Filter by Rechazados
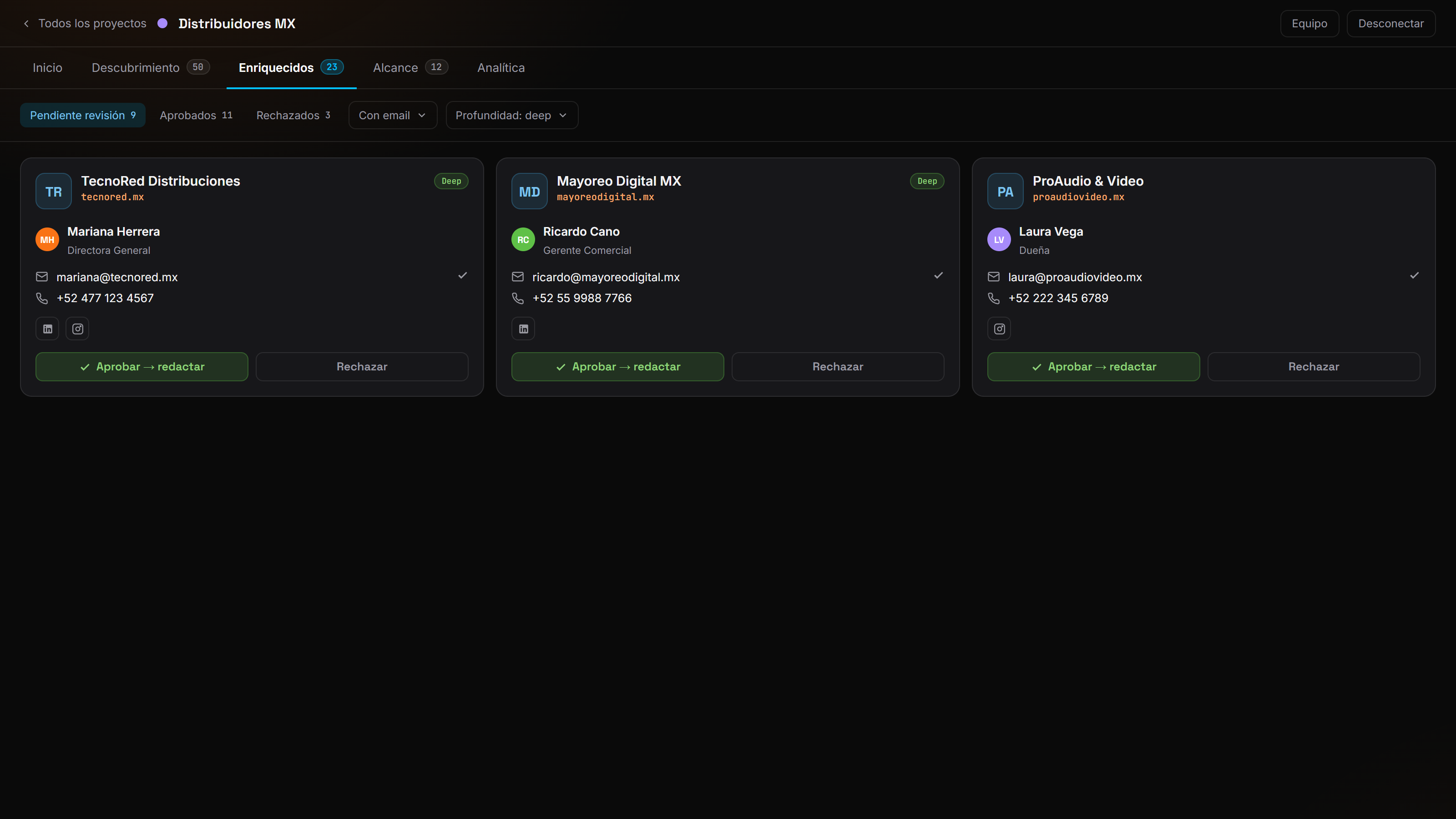Screen dimensions: 1456x819 [x=293, y=115]
